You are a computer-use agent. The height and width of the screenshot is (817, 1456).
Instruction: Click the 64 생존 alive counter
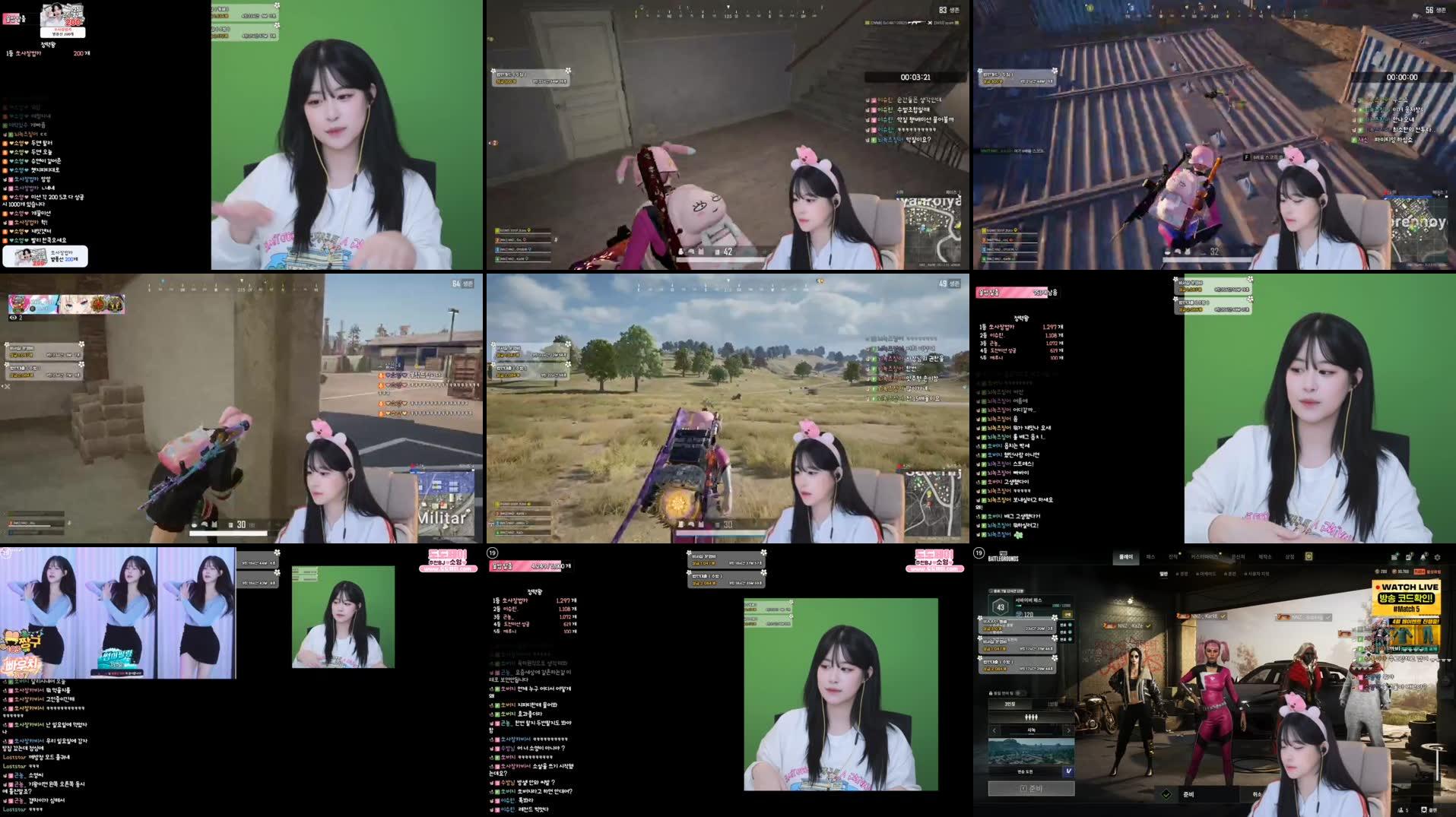(x=462, y=283)
